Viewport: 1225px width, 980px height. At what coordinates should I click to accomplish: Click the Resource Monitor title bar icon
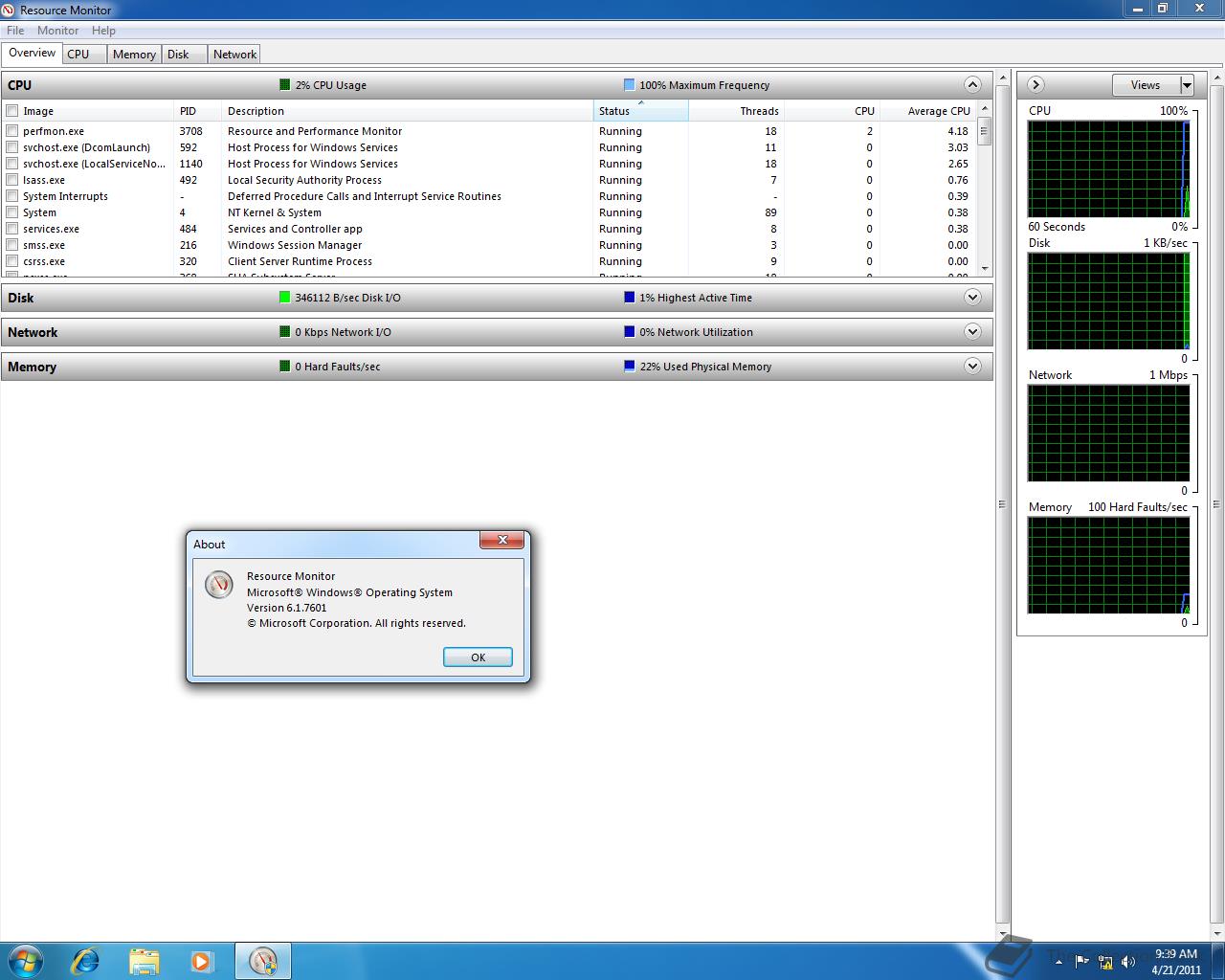[10, 10]
